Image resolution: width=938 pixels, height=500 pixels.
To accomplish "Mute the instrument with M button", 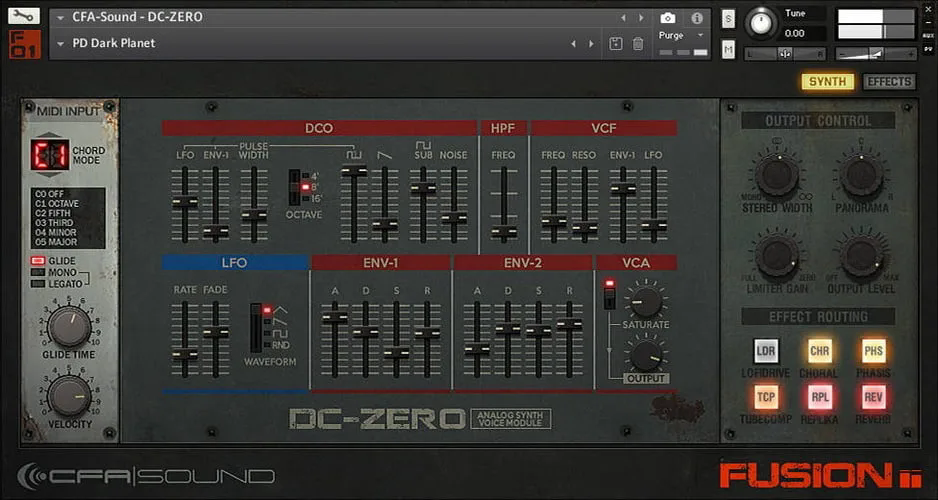I will [728, 50].
